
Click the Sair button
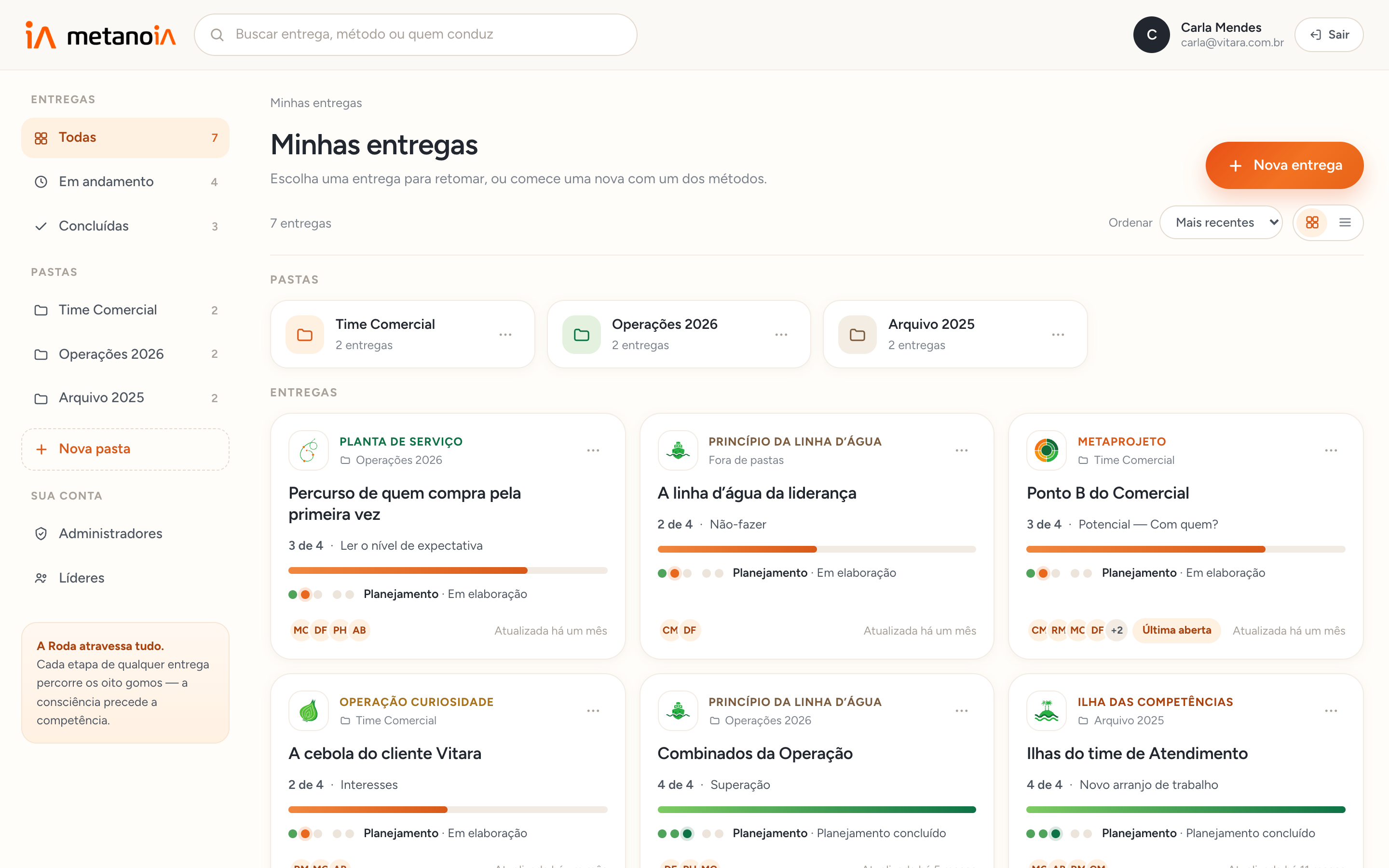[1329, 35]
